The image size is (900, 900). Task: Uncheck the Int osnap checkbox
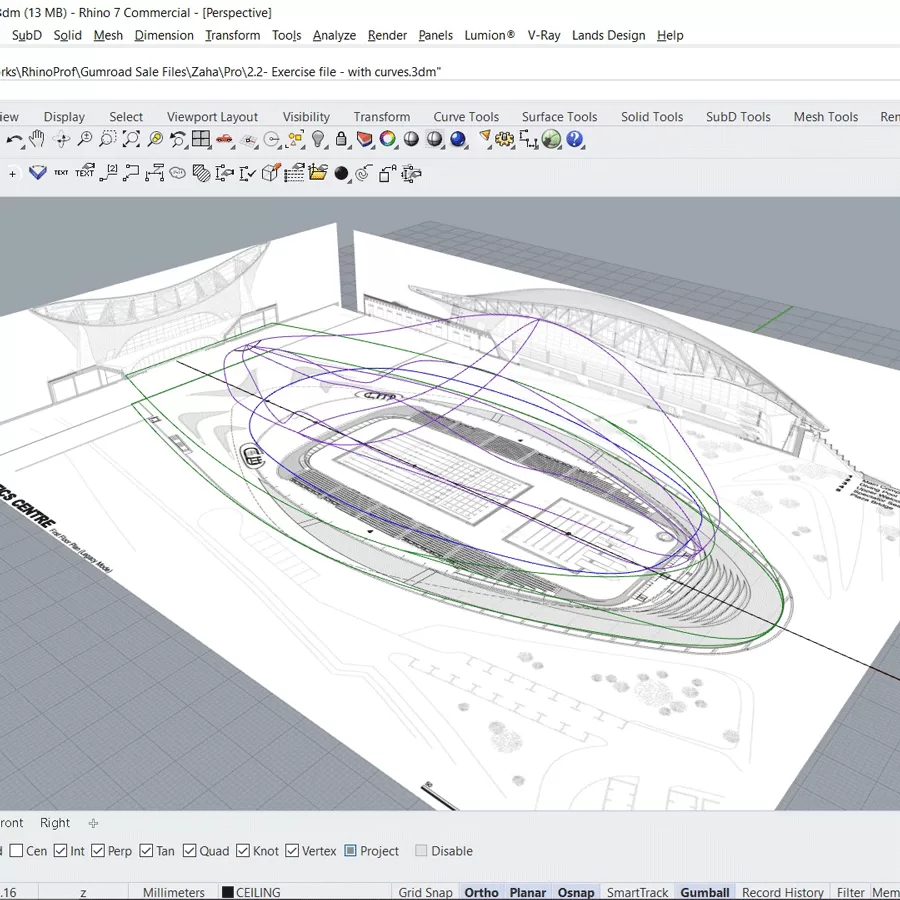[x=60, y=850]
